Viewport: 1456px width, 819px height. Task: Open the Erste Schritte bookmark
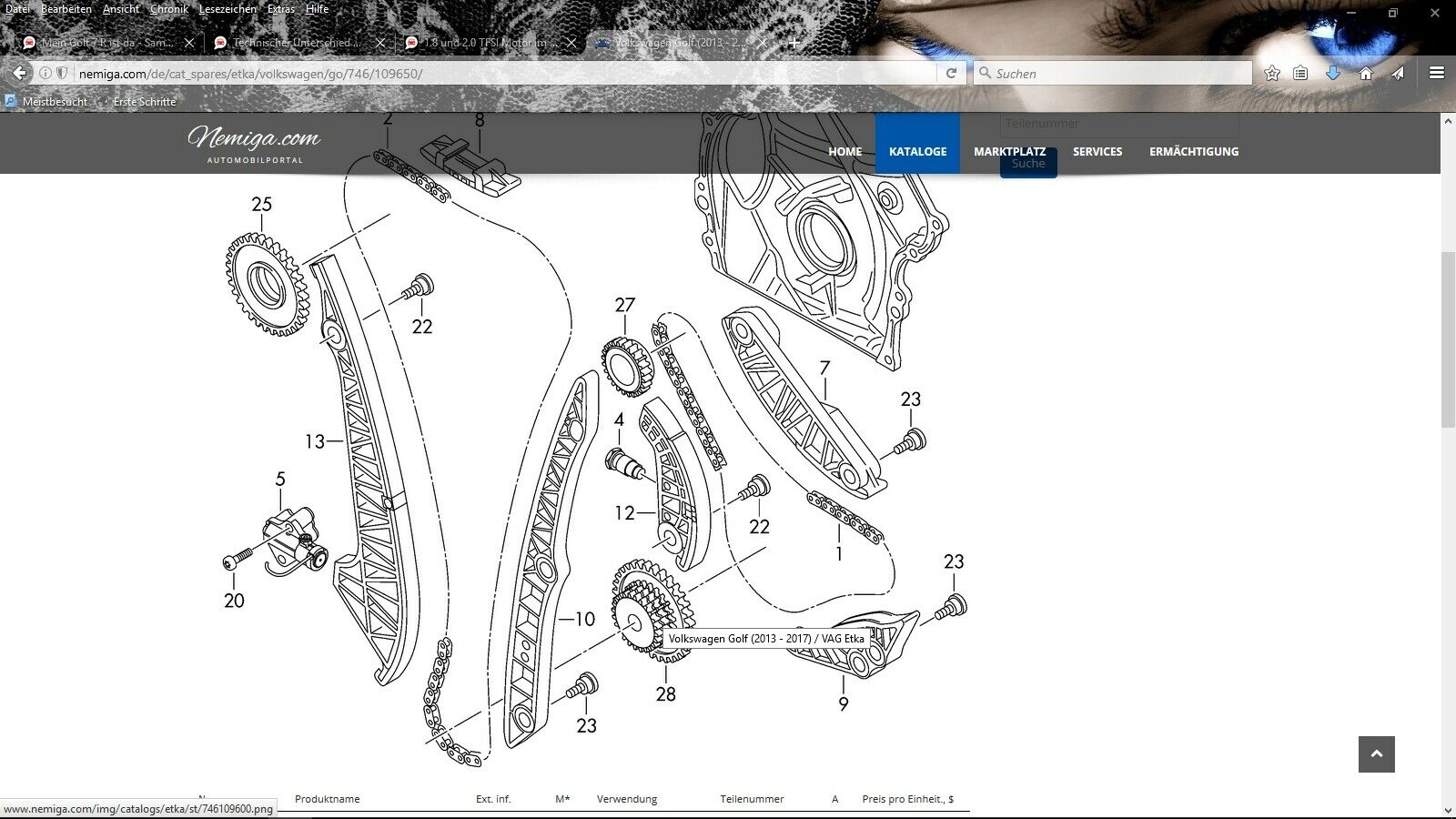[x=136, y=101]
